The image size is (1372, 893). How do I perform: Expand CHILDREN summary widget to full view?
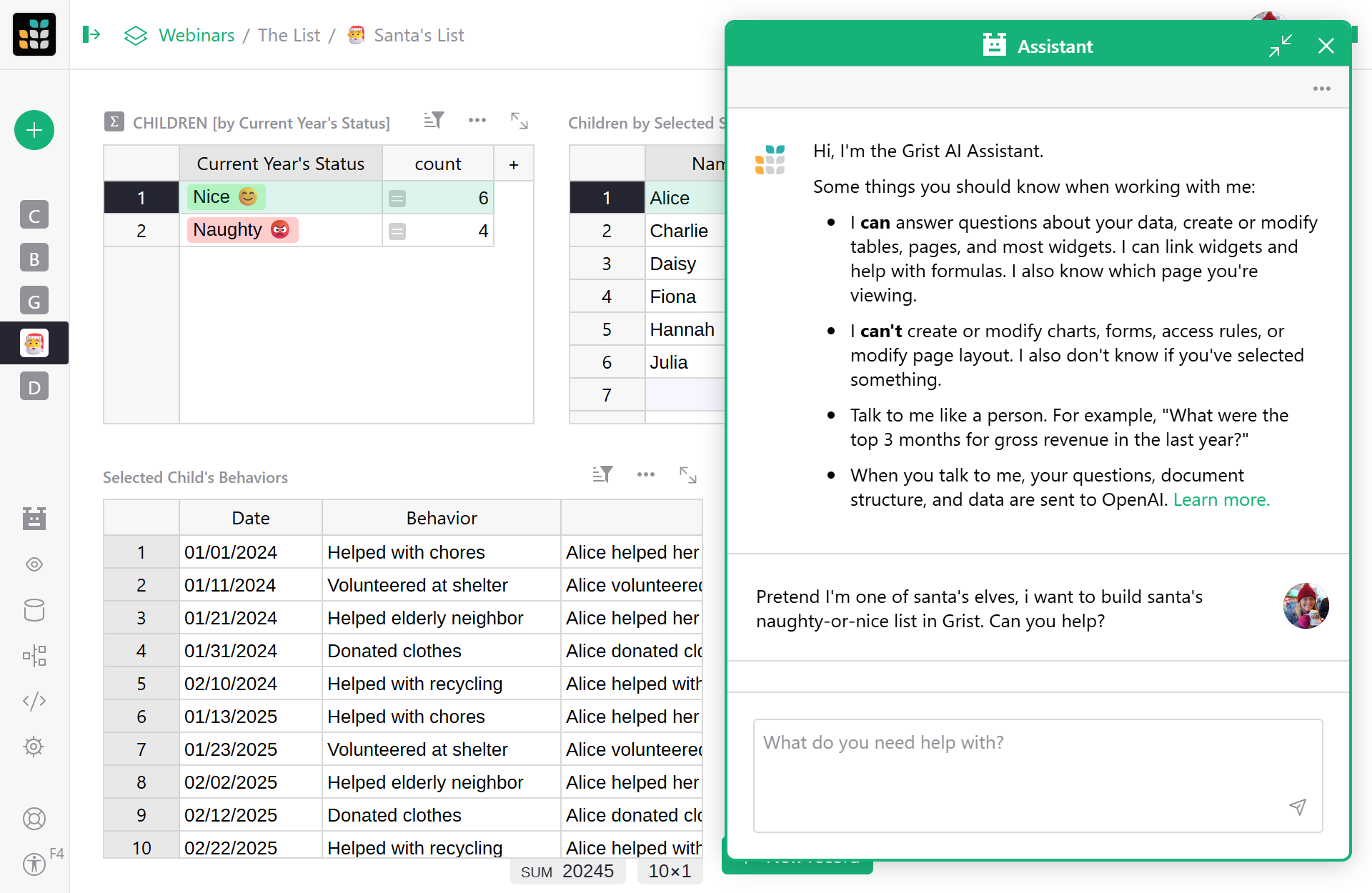(520, 121)
